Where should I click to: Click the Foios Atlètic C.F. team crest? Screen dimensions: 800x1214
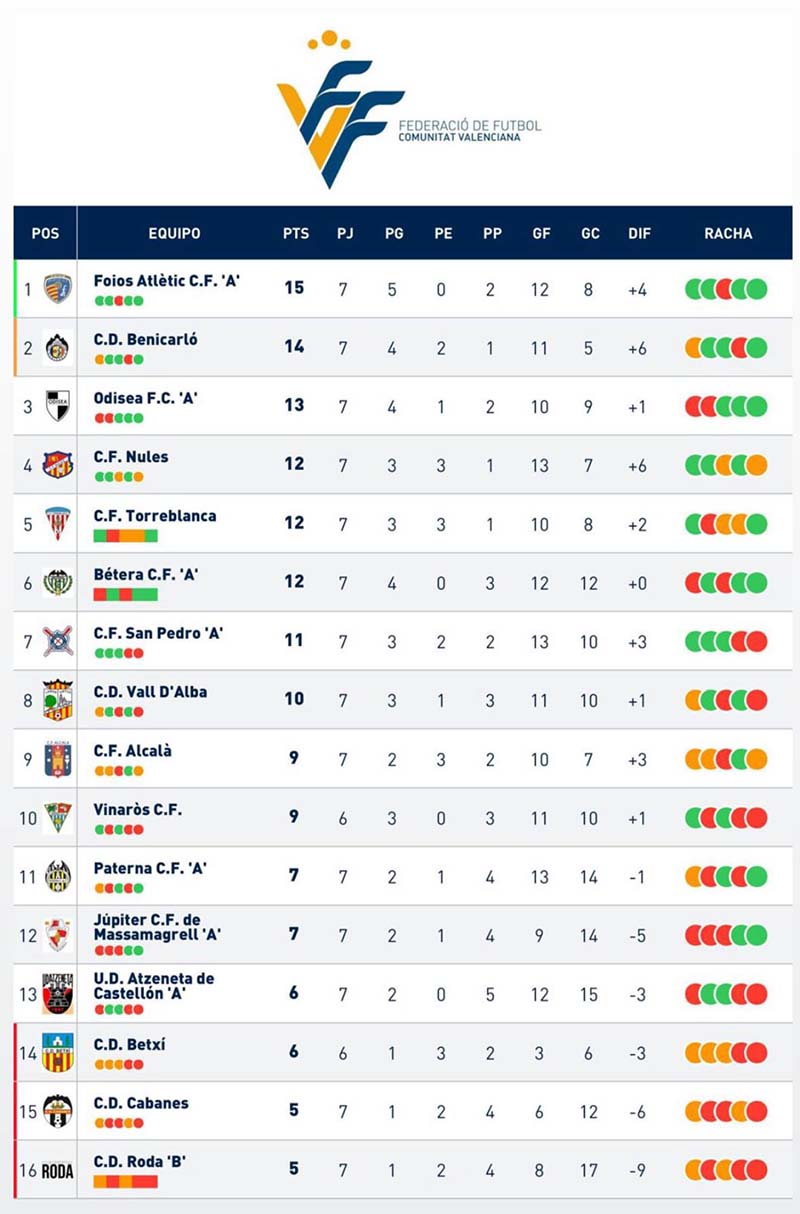(x=57, y=289)
